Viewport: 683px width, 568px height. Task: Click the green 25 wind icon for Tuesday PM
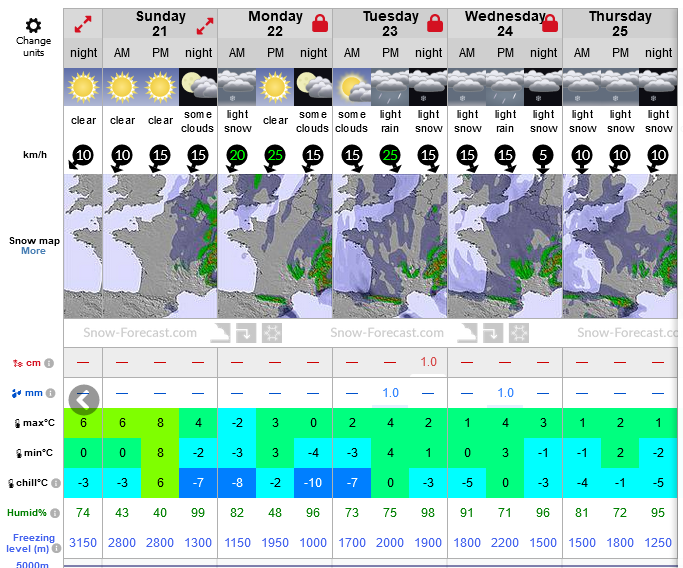389,157
